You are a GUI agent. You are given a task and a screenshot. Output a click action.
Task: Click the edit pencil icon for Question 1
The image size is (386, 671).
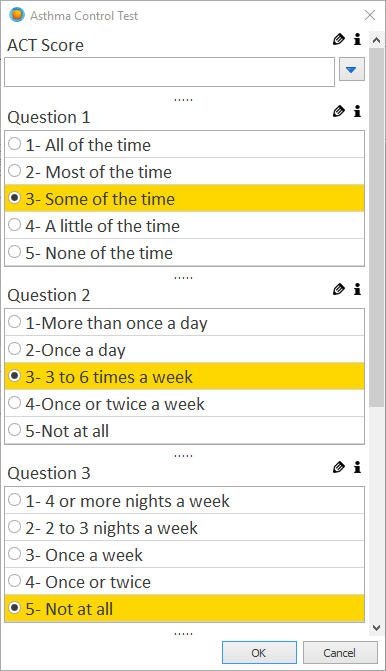(x=338, y=111)
